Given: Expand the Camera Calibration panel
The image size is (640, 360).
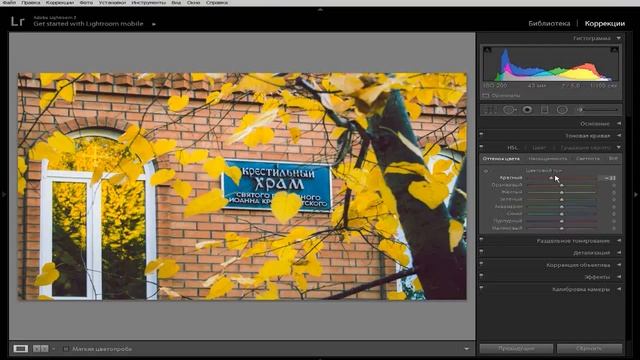Looking at the screenshot, I should pyautogui.click(x=619, y=289).
